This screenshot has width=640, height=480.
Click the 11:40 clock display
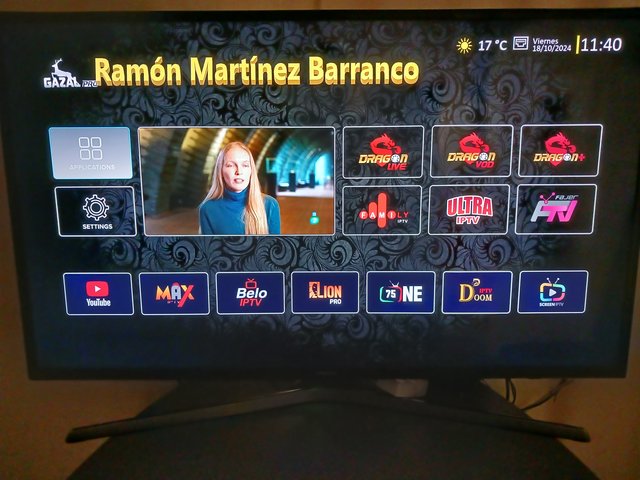coord(601,44)
